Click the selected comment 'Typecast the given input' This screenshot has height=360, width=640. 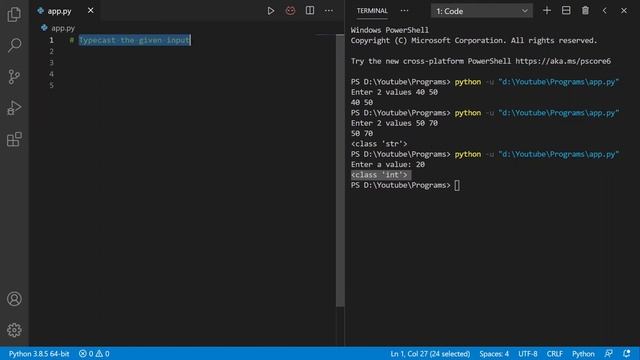[135, 40]
